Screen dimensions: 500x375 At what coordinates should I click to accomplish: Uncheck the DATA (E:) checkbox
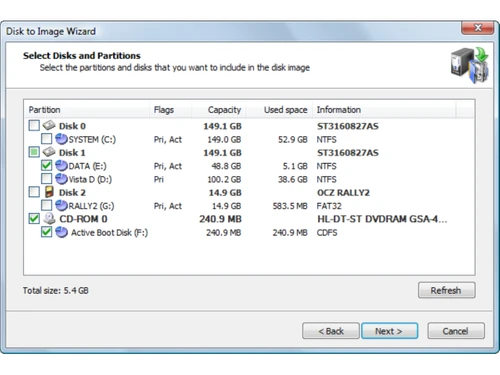(46, 166)
